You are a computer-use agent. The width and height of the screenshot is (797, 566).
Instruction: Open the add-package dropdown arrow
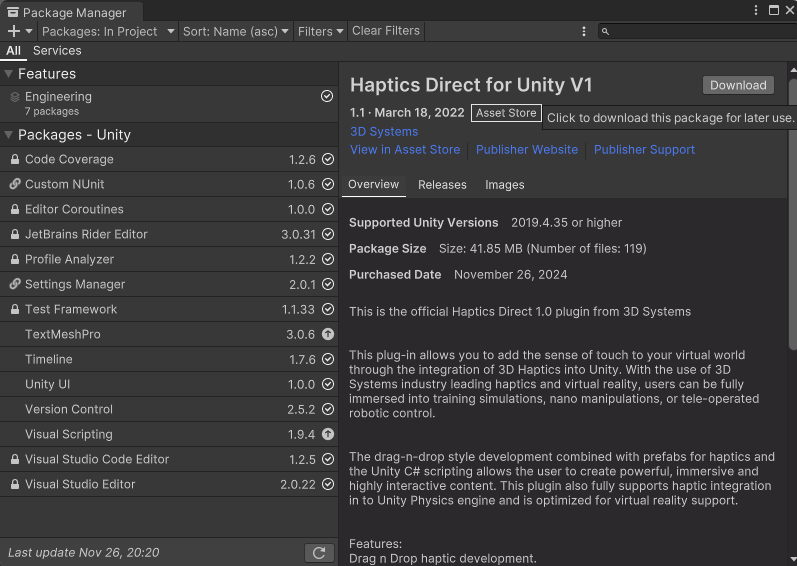pos(29,32)
